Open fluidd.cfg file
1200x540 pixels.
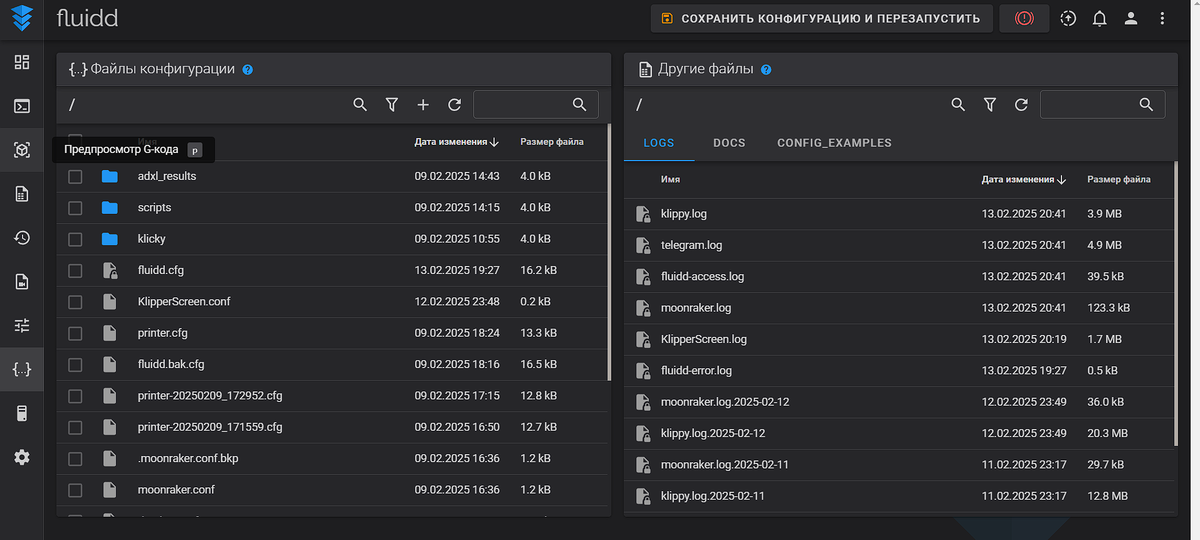coord(161,270)
